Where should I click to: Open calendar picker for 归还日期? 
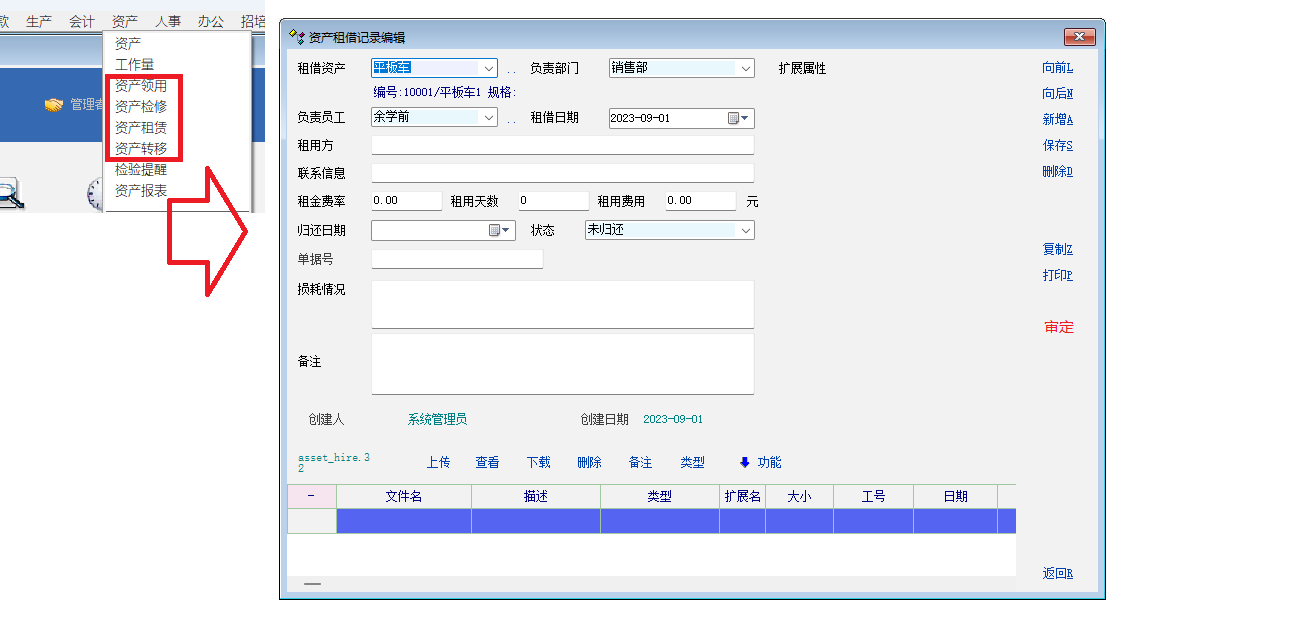pos(500,231)
